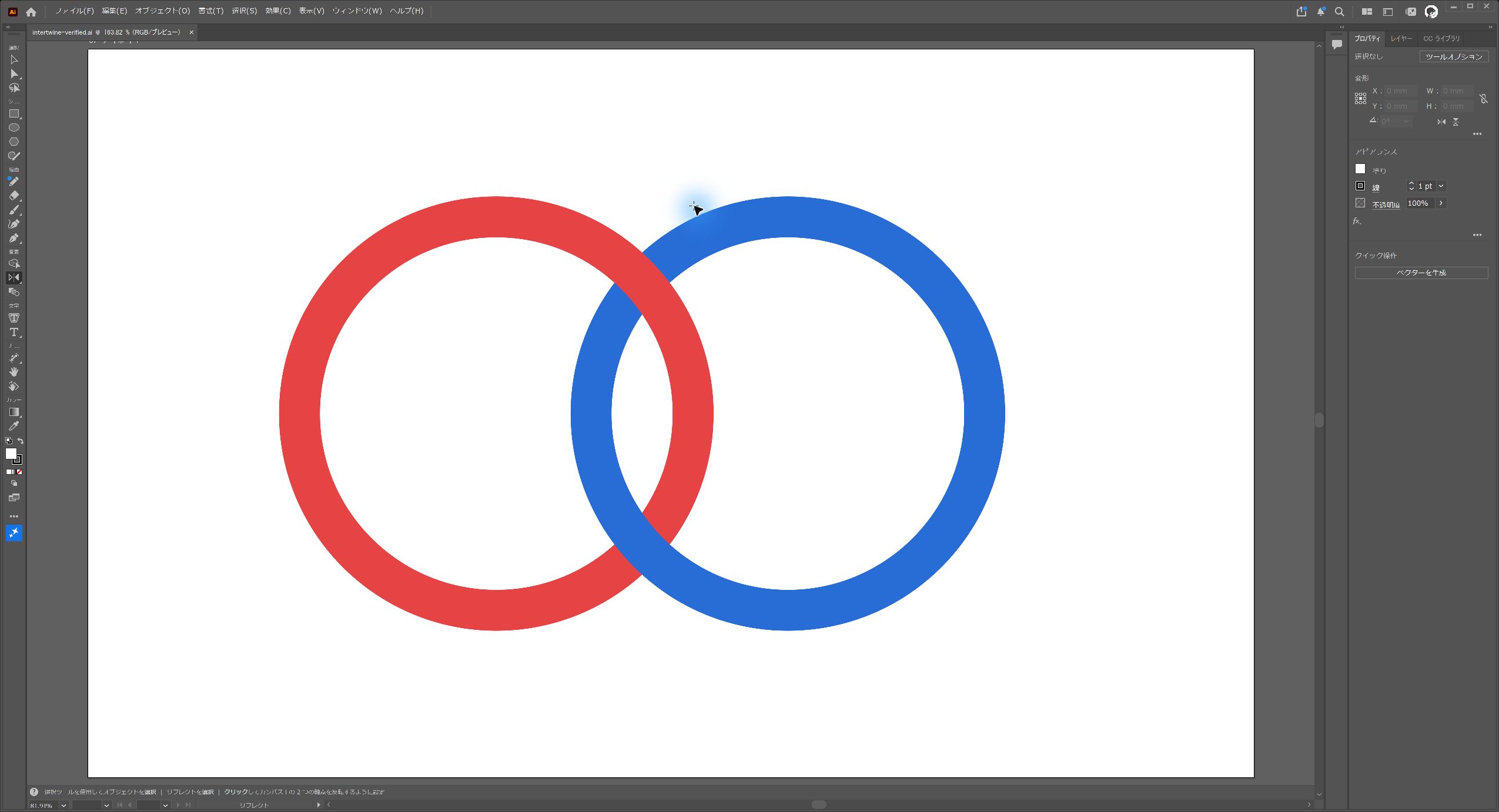Open the rotation angle dropdown

click(x=1406, y=122)
